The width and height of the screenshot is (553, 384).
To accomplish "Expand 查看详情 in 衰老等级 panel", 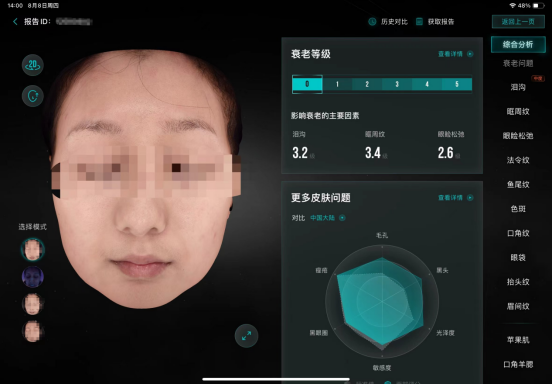I will [450, 54].
